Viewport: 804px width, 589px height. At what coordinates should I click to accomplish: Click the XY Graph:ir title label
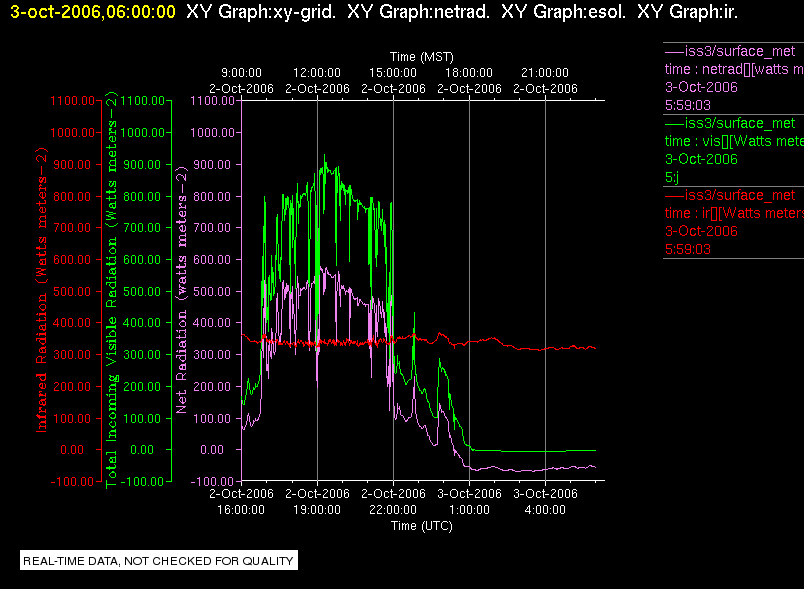tap(688, 12)
